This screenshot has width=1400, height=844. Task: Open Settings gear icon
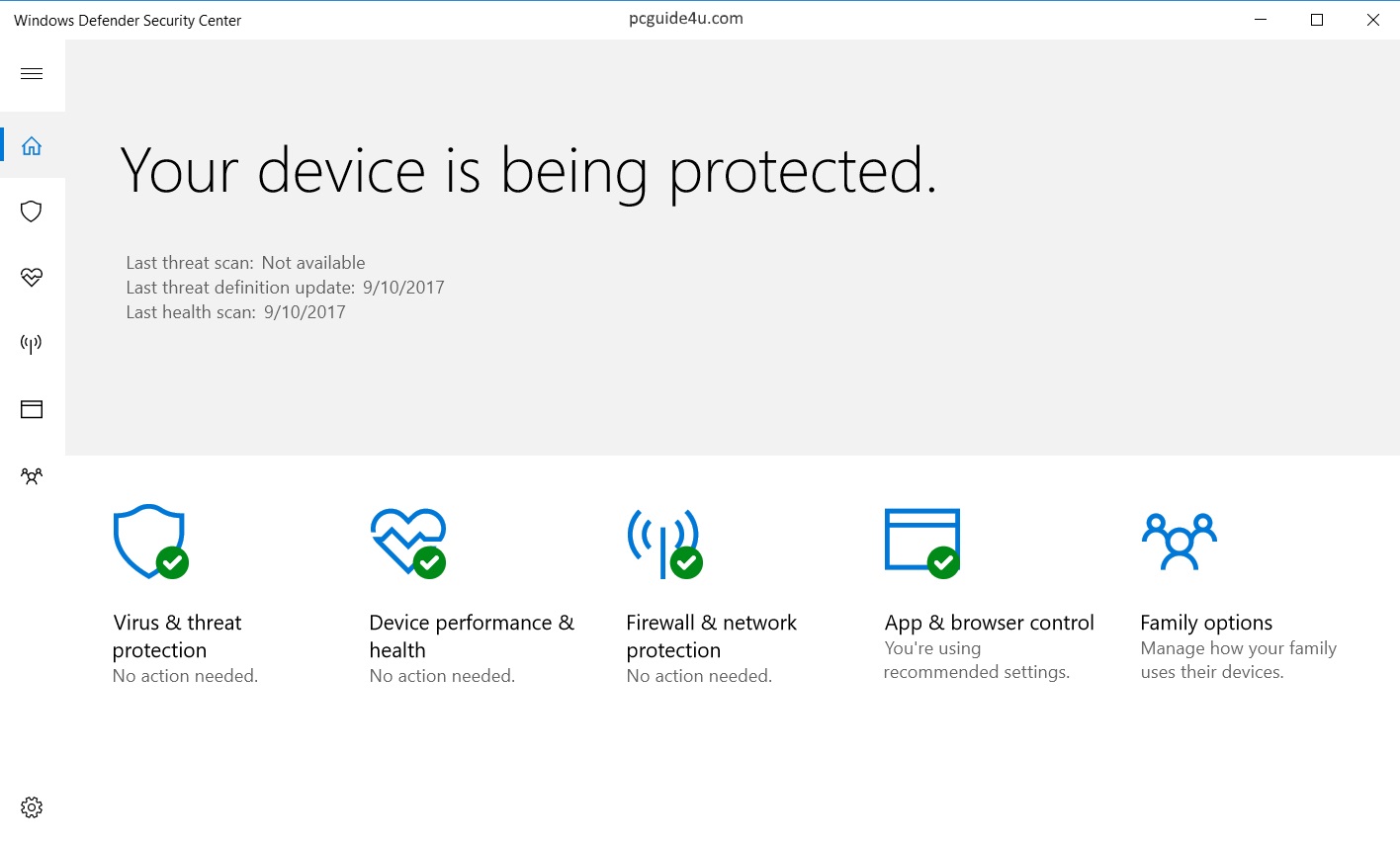pos(32,807)
